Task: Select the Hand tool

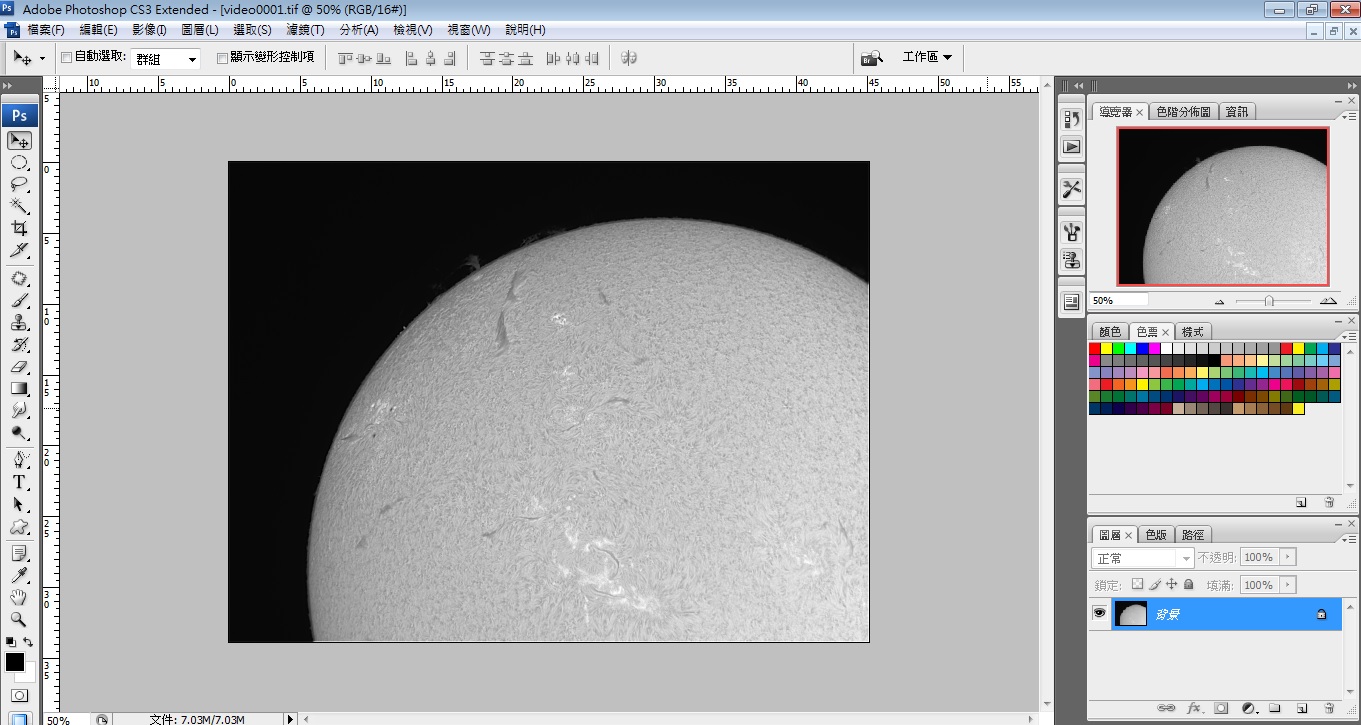Action: [19, 598]
